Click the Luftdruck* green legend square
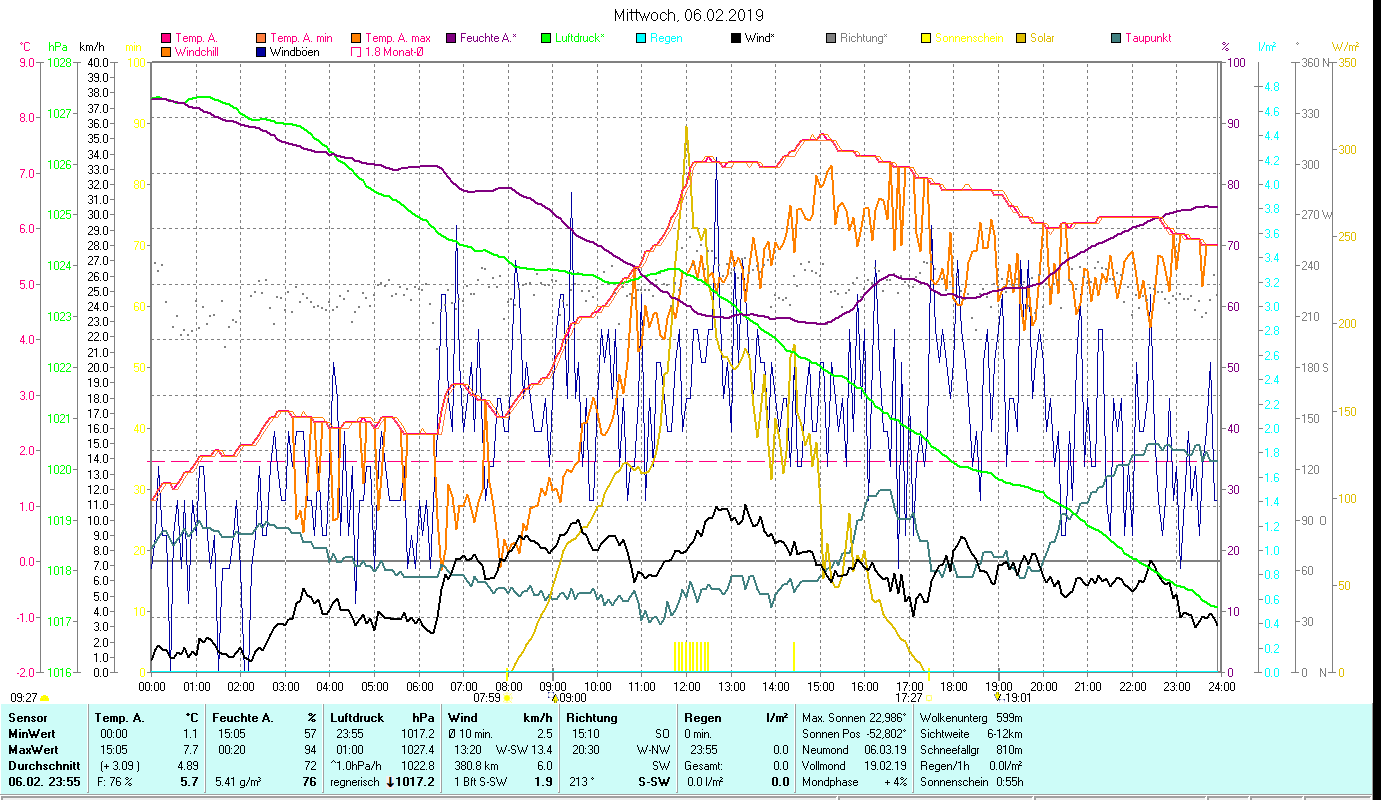Viewport: 1381px width, 800px height. [545, 39]
